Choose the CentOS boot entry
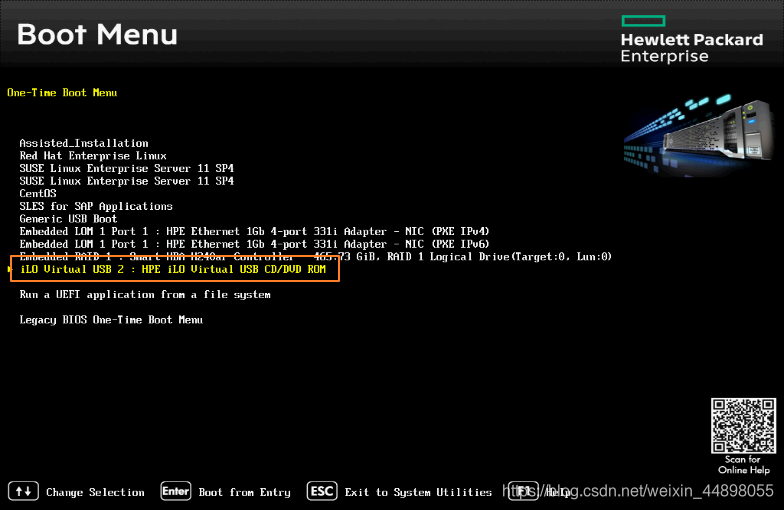784x510 pixels. (38, 194)
